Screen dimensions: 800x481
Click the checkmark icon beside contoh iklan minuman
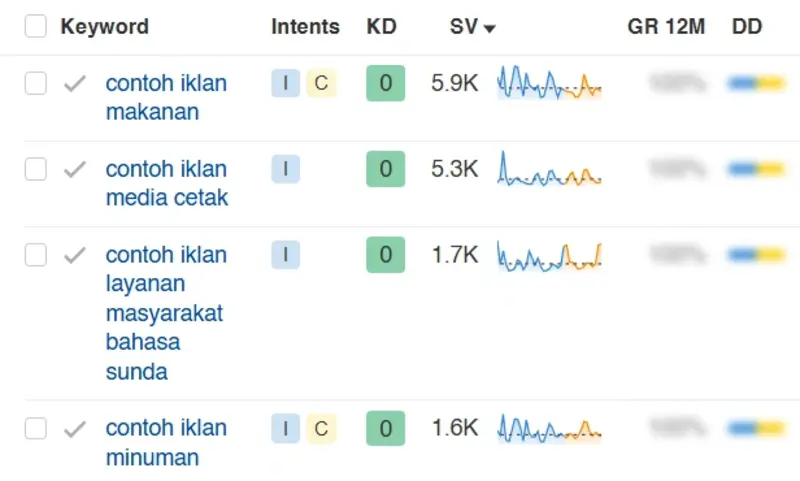point(74,429)
